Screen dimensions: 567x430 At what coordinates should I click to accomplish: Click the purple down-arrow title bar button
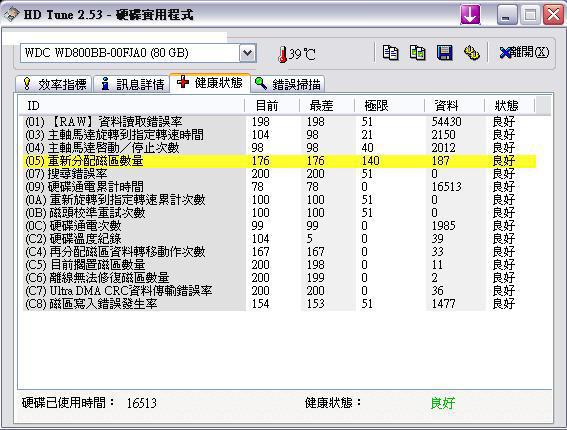pos(470,15)
